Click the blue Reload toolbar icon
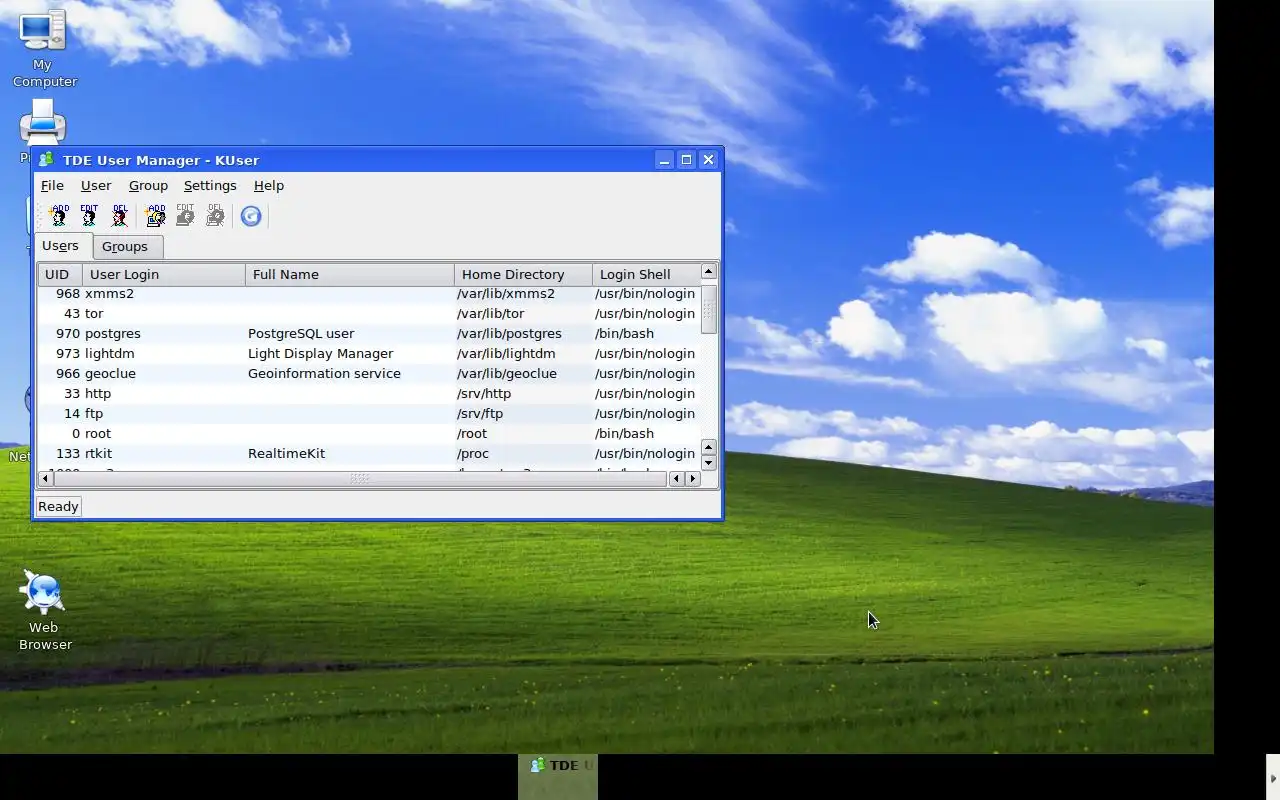Viewport: 1280px width, 800px height. click(x=251, y=216)
